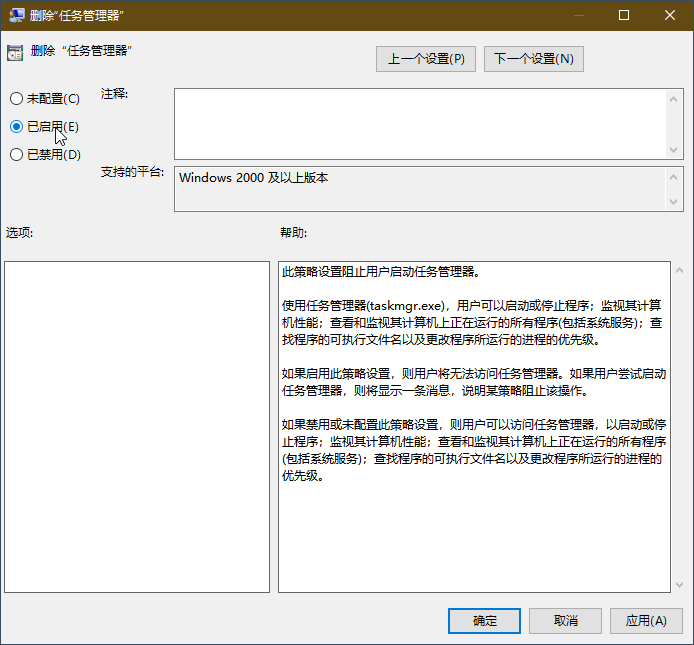Click the 支持的平台: label
Screen dimensions: 694x645
tap(132, 172)
